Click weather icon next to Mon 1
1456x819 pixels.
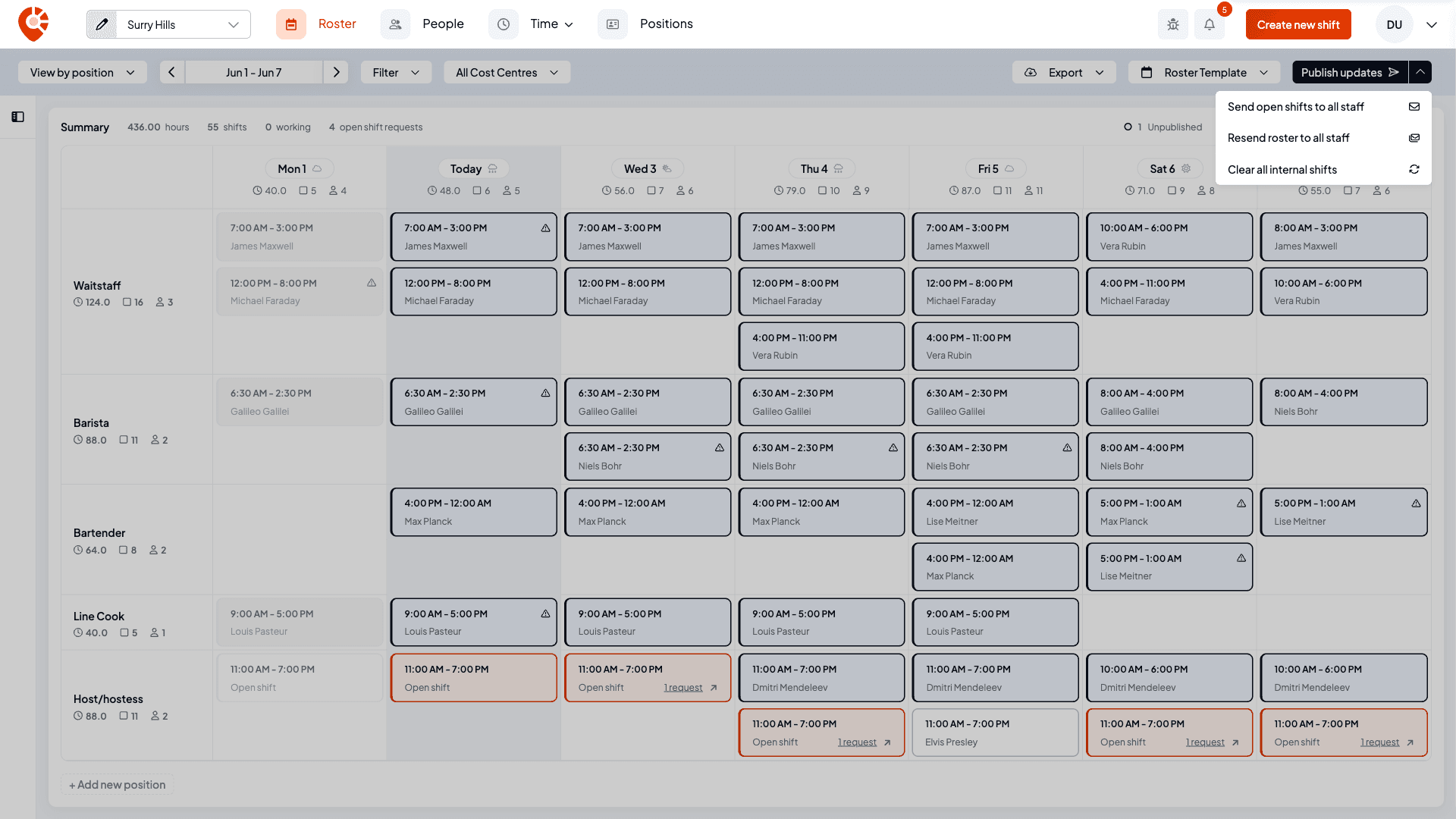point(318,168)
